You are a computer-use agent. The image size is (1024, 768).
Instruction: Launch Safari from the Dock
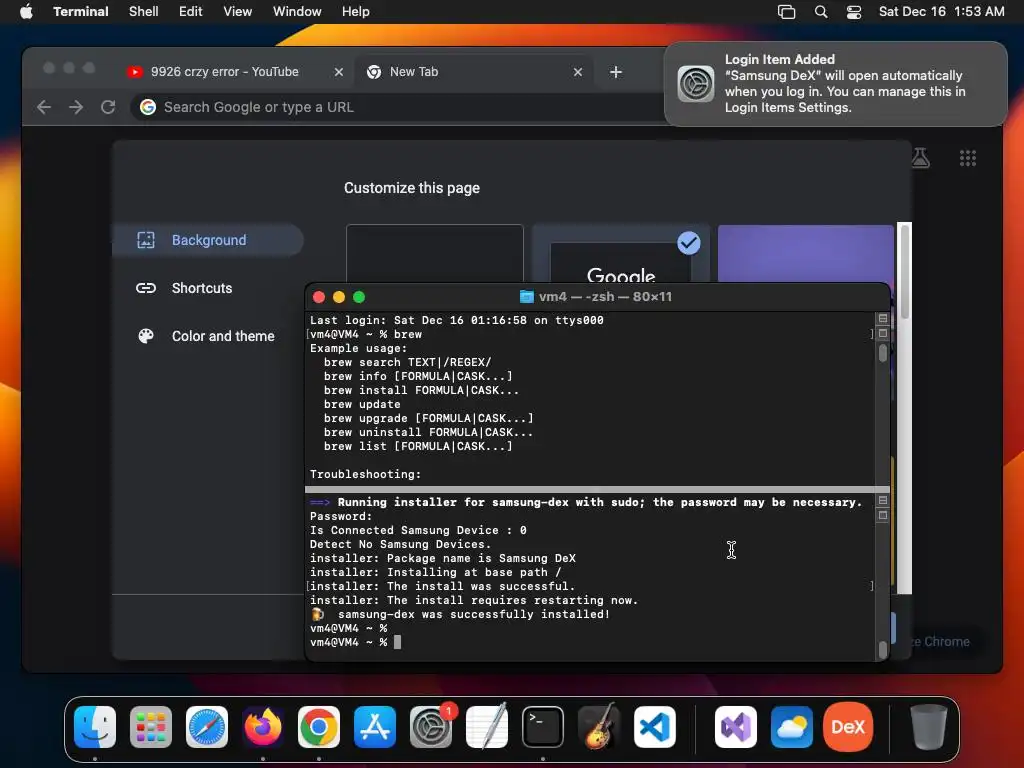(x=207, y=727)
